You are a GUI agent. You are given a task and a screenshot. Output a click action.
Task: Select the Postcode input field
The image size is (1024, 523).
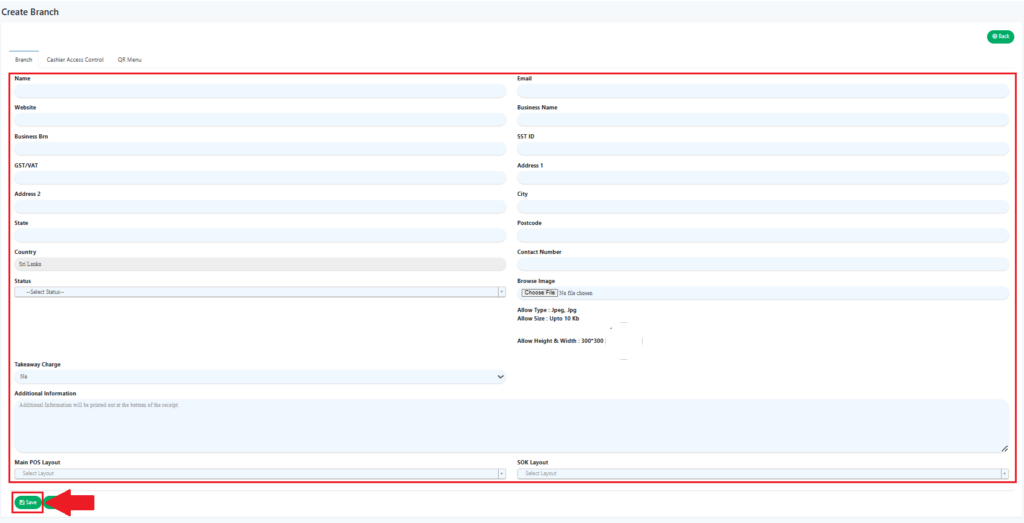pyautogui.click(x=762, y=236)
